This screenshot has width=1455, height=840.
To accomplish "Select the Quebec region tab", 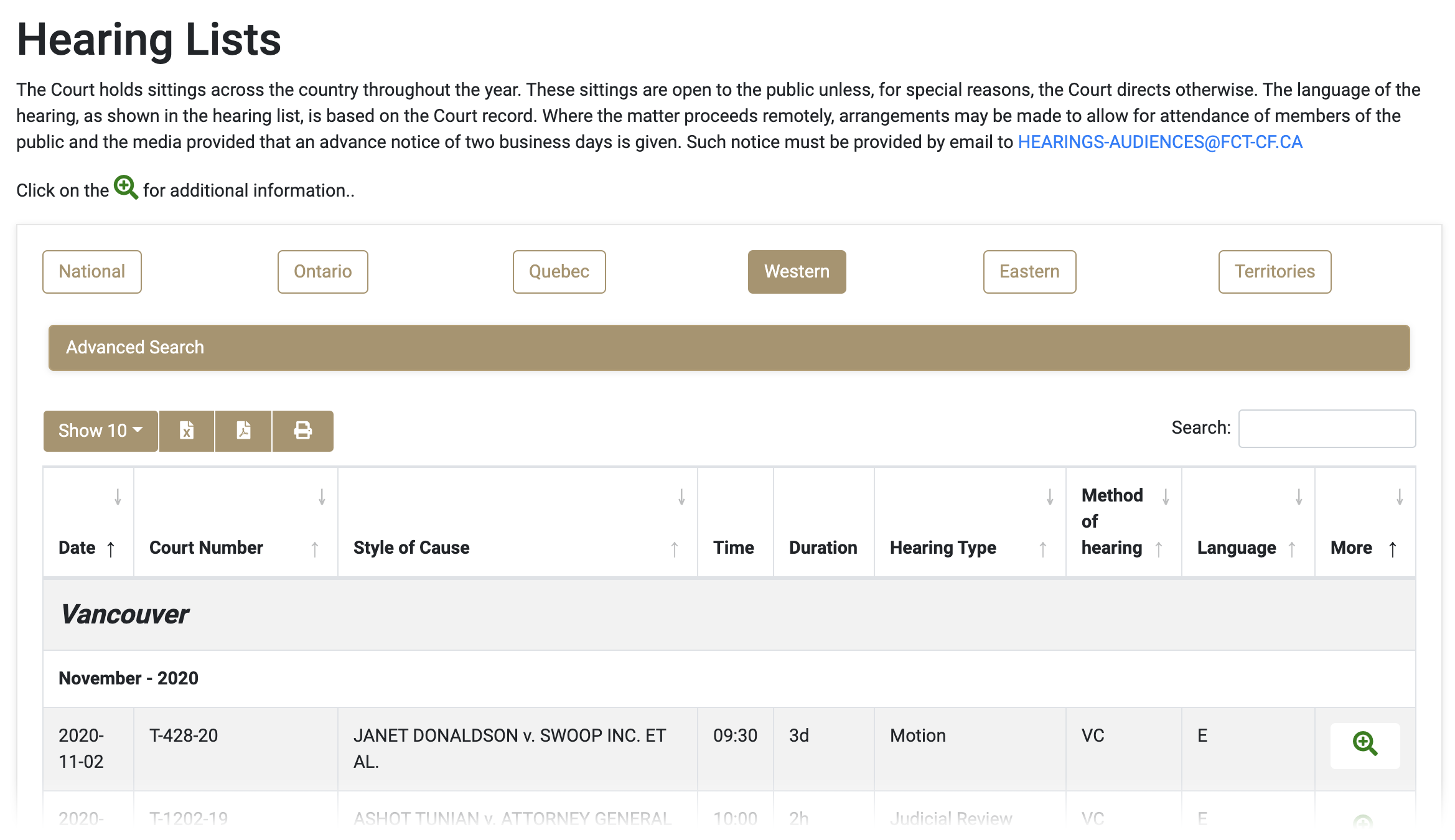I will 559,272.
